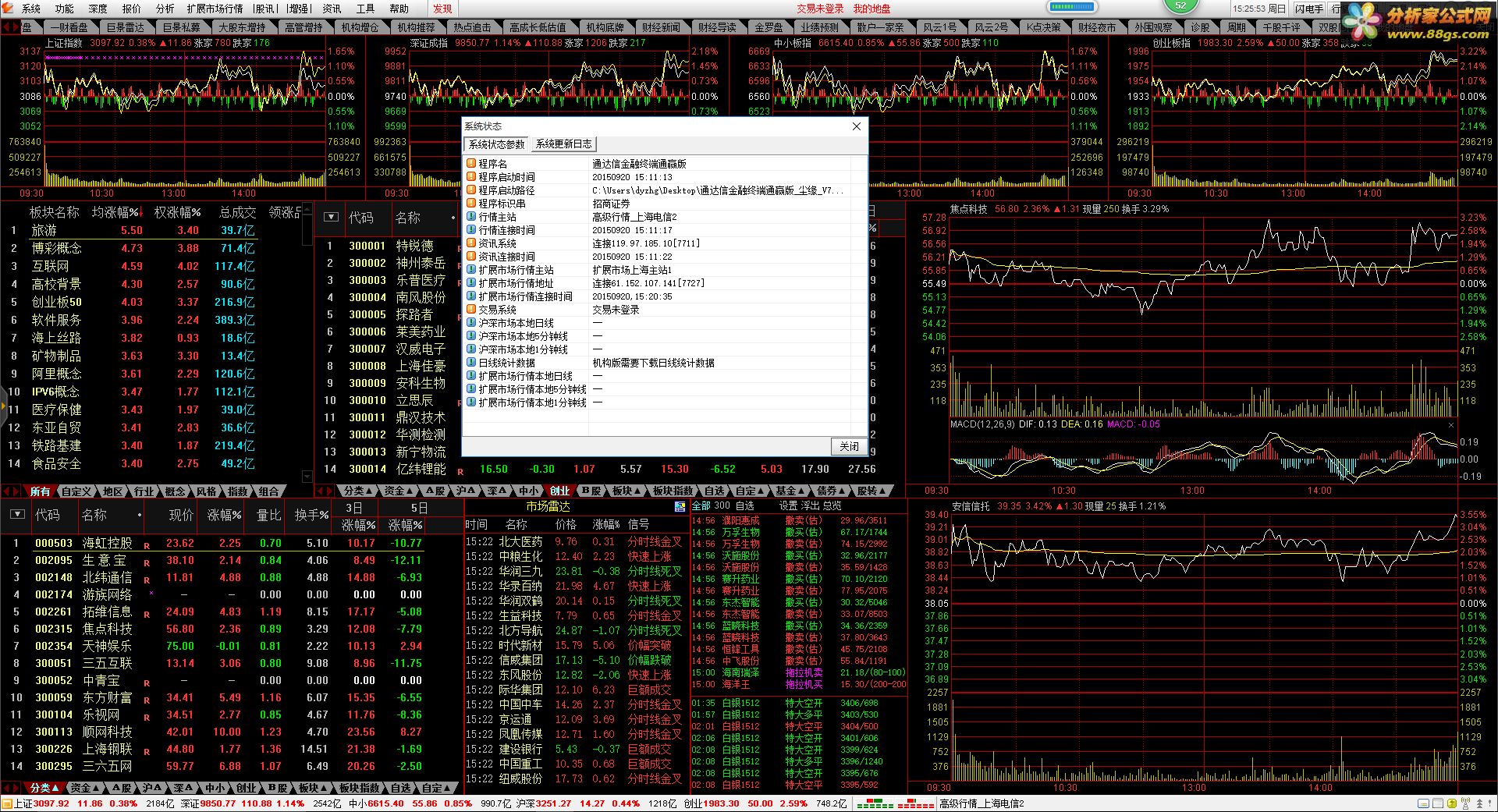This screenshot has width=1498, height=812.
Task: Expand the 分类▲ tab menu in ChiNext list
Action: tap(357, 491)
